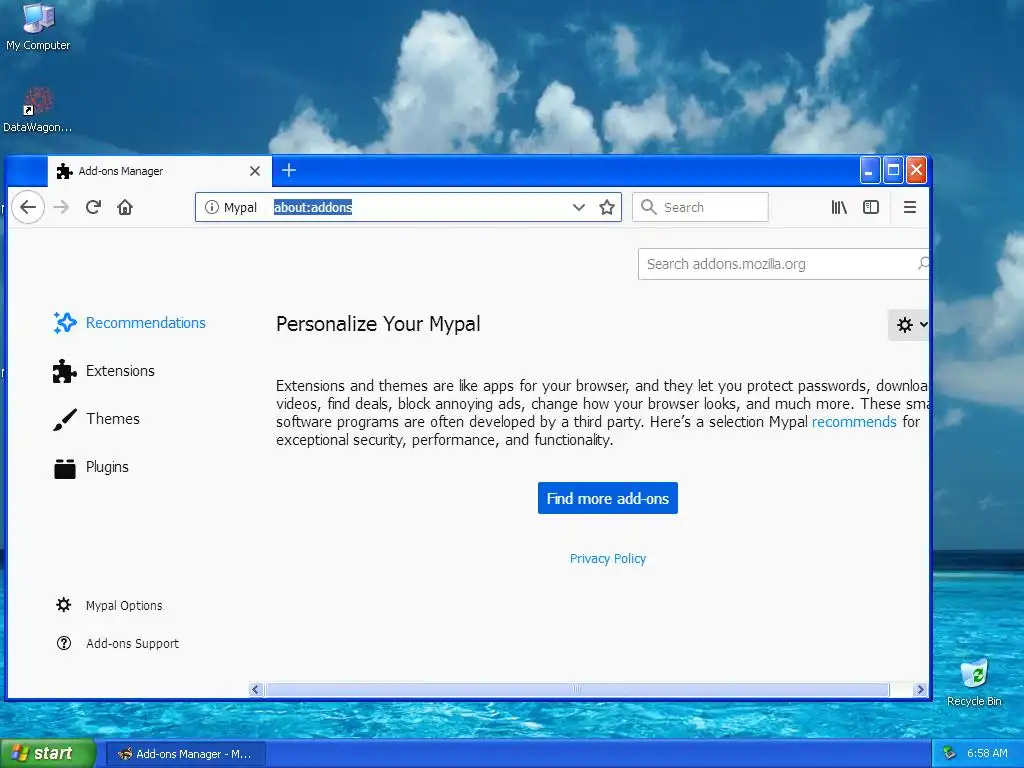1024x768 pixels.
Task: Click the Themes paintbrush icon
Action: [x=64, y=419]
